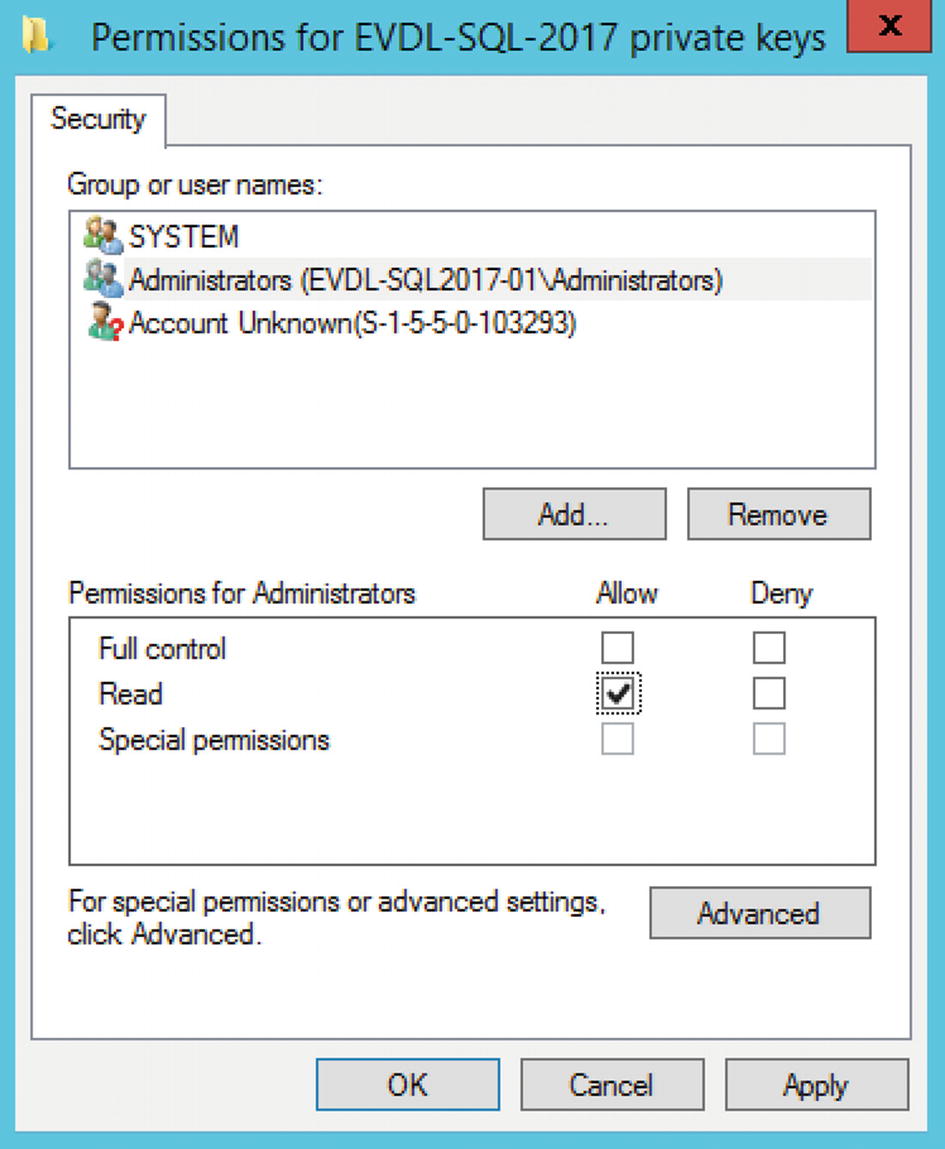Click Allow checkbox for Special permissions

point(617,740)
